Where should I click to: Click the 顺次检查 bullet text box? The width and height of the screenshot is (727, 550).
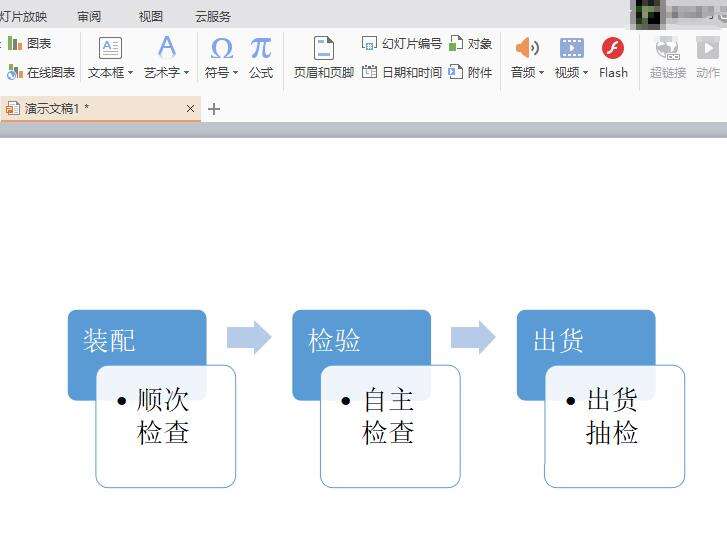tap(166, 426)
